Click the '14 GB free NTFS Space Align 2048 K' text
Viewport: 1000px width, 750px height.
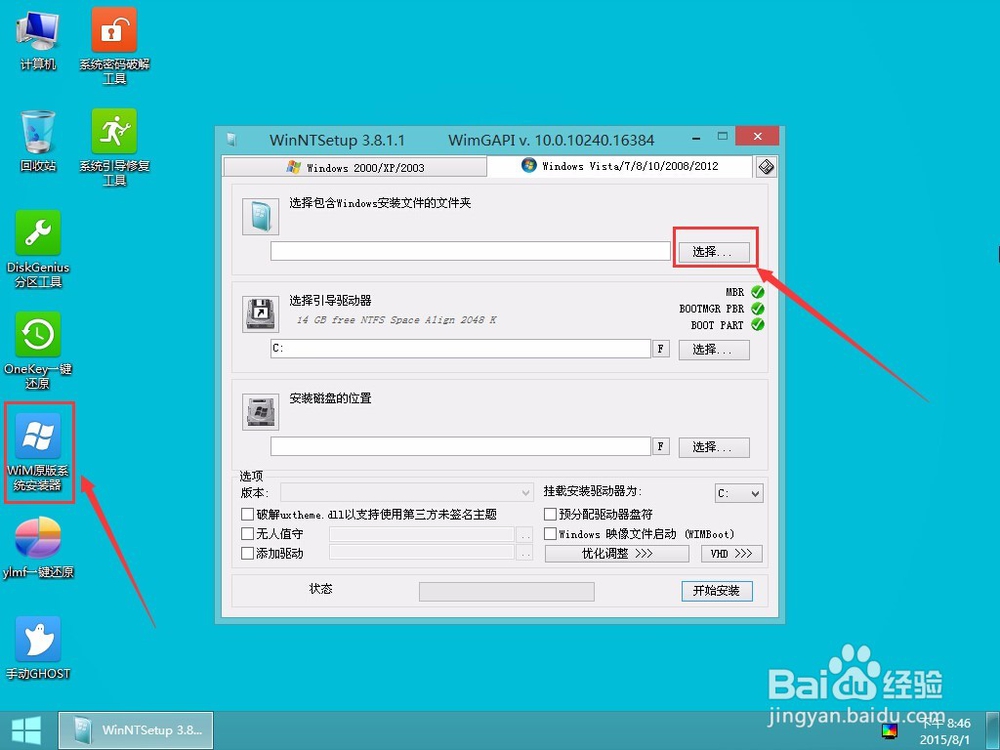397,320
